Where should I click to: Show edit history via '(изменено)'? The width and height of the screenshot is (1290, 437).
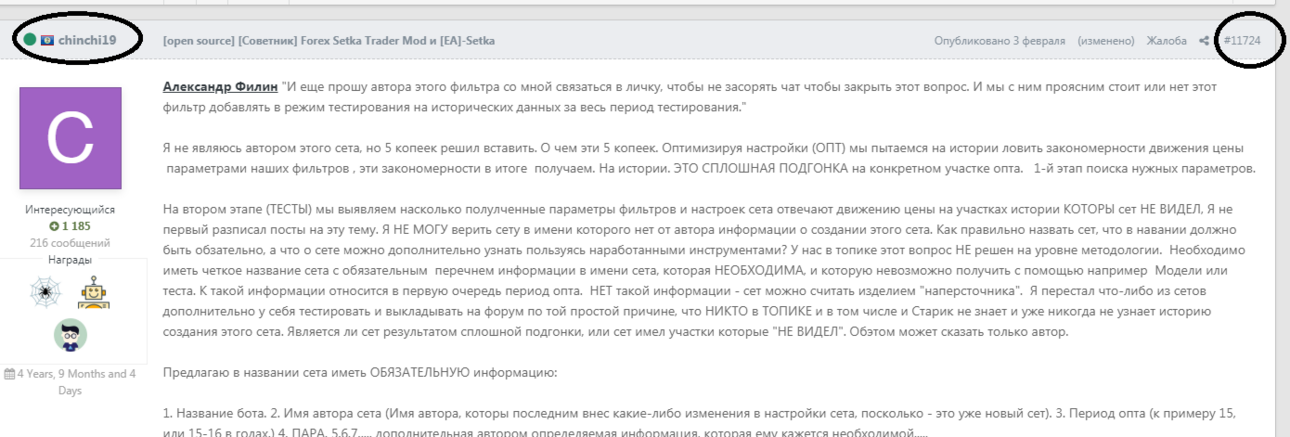[1106, 41]
